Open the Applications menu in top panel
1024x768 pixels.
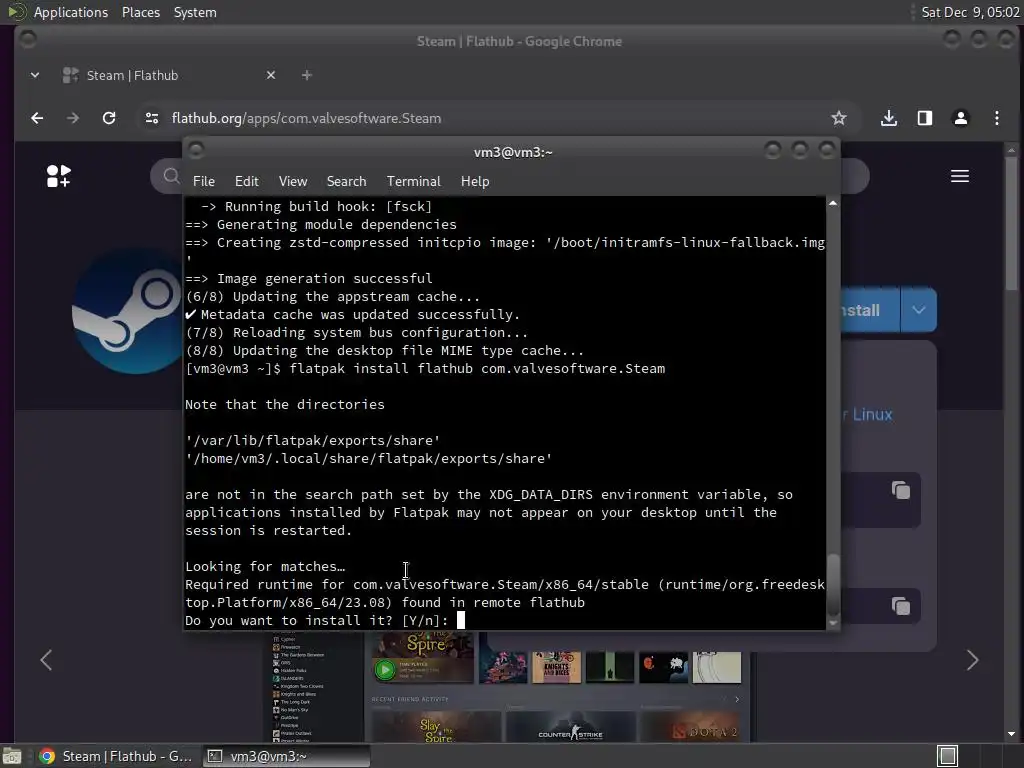(x=71, y=12)
